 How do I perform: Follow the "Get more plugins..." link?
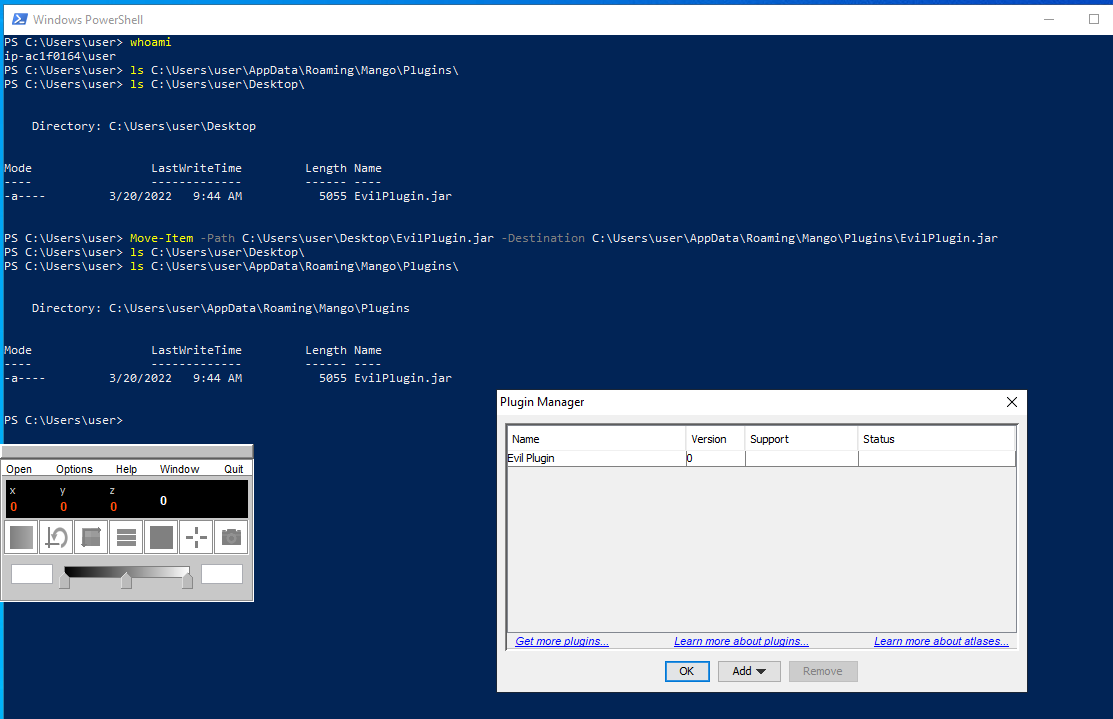tap(561, 641)
